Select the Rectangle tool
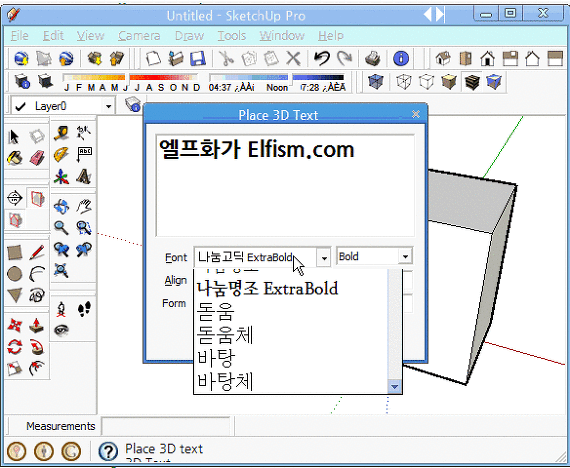 pos(15,252)
